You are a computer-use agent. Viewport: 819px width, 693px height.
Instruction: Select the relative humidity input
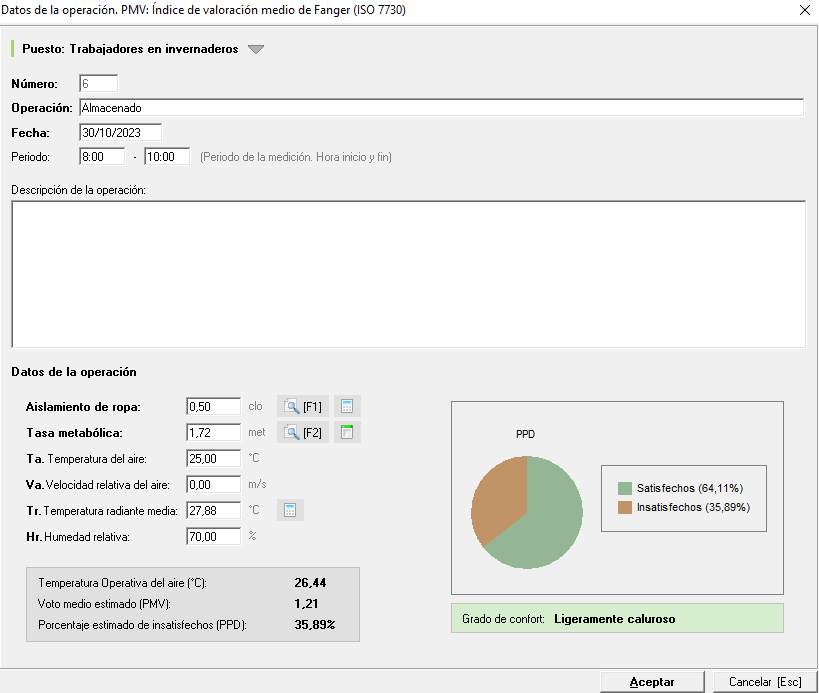click(x=214, y=536)
